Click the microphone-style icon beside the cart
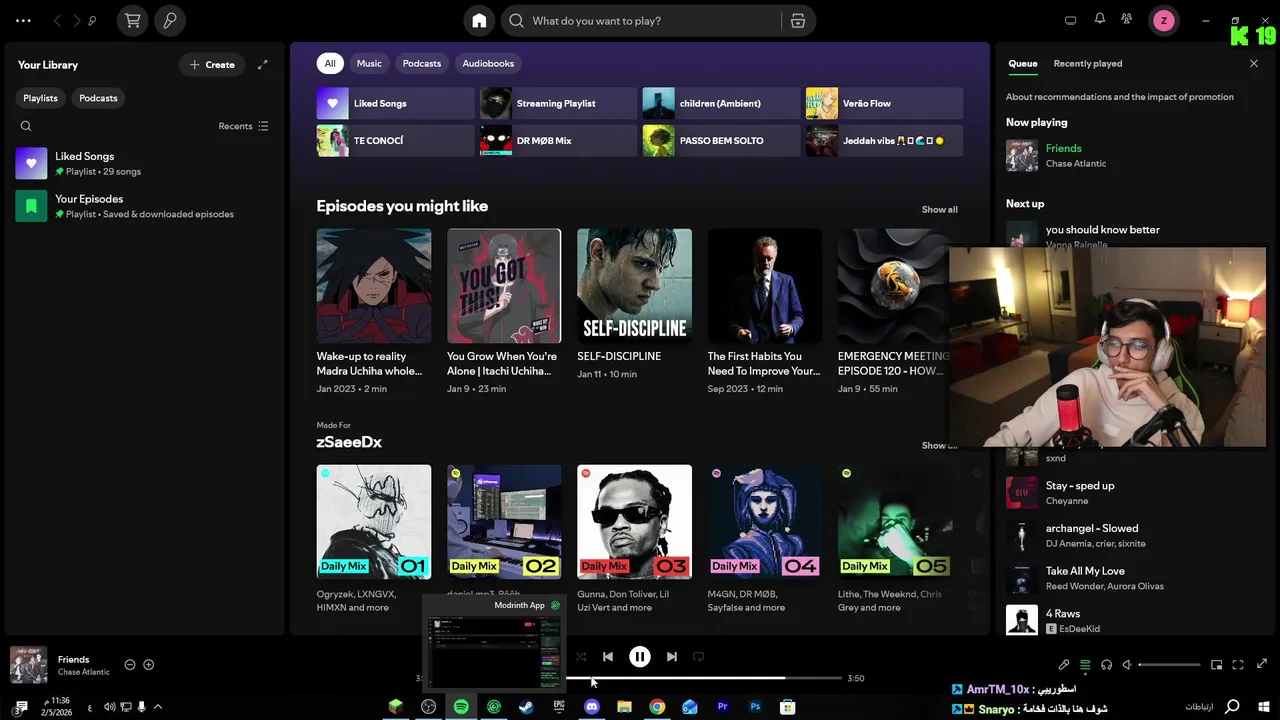Image resolution: width=1280 pixels, height=720 pixels. (x=169, y=20)
